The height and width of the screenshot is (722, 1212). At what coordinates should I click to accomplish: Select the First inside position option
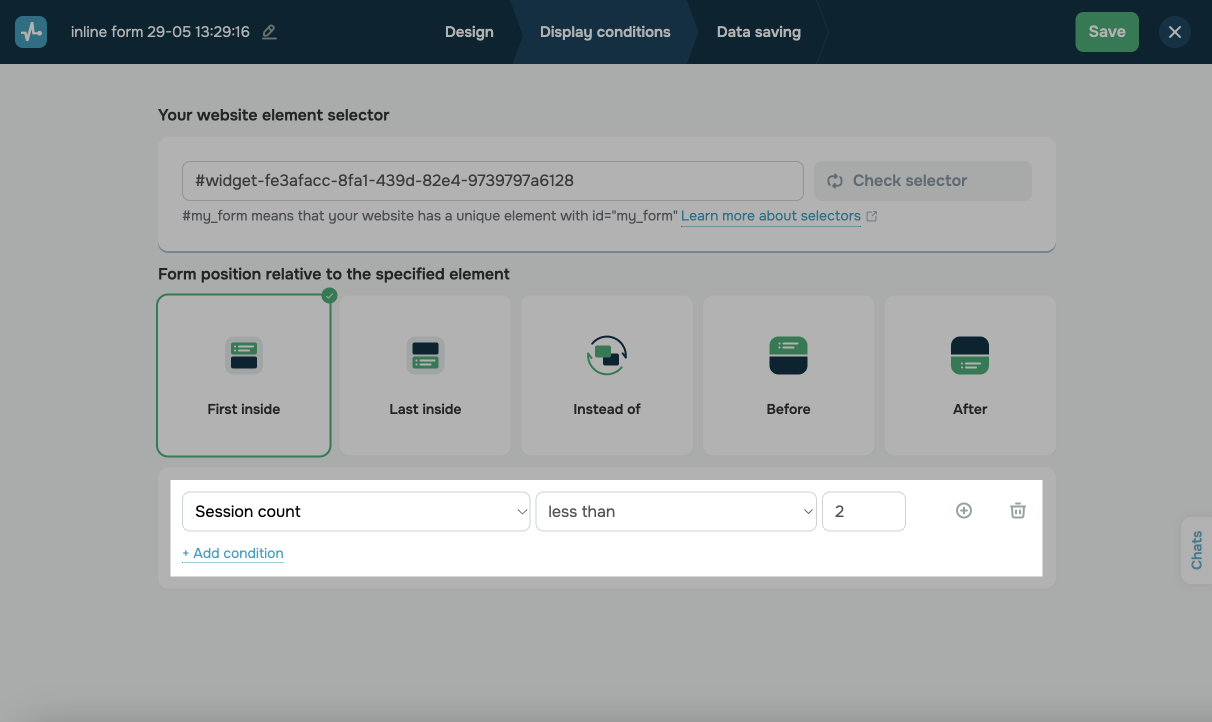[x=244, y=376]
